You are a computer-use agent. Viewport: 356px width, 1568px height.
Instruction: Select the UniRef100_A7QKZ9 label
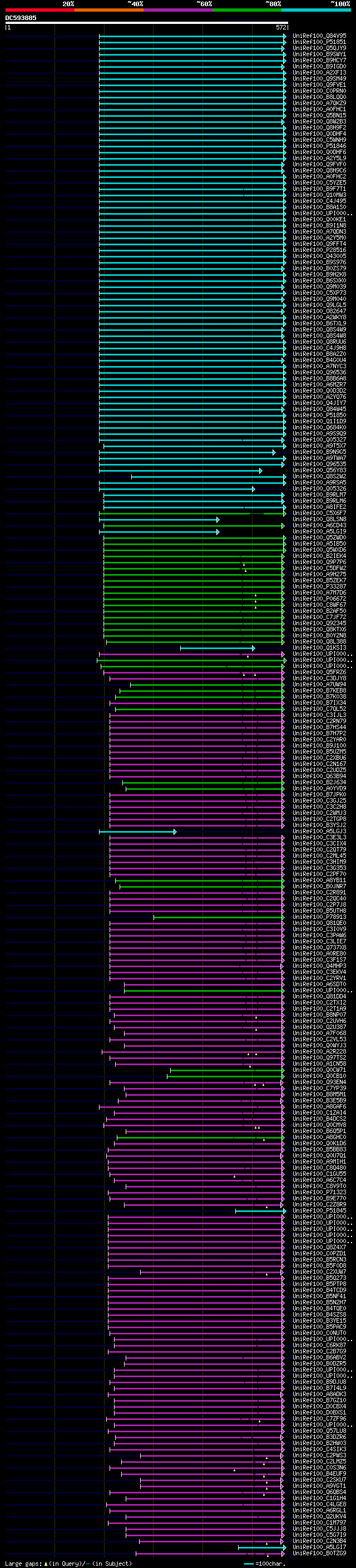coord(319,103)
